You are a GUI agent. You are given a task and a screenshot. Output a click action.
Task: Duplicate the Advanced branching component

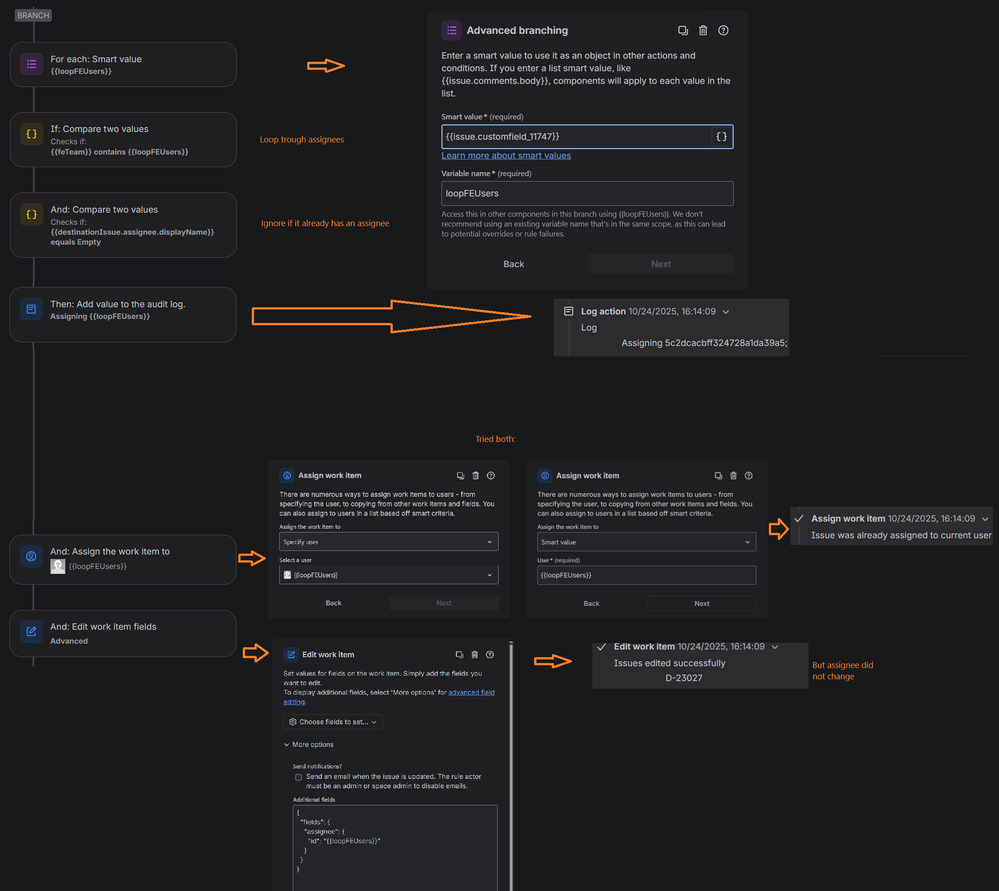[x=683, y=31]
